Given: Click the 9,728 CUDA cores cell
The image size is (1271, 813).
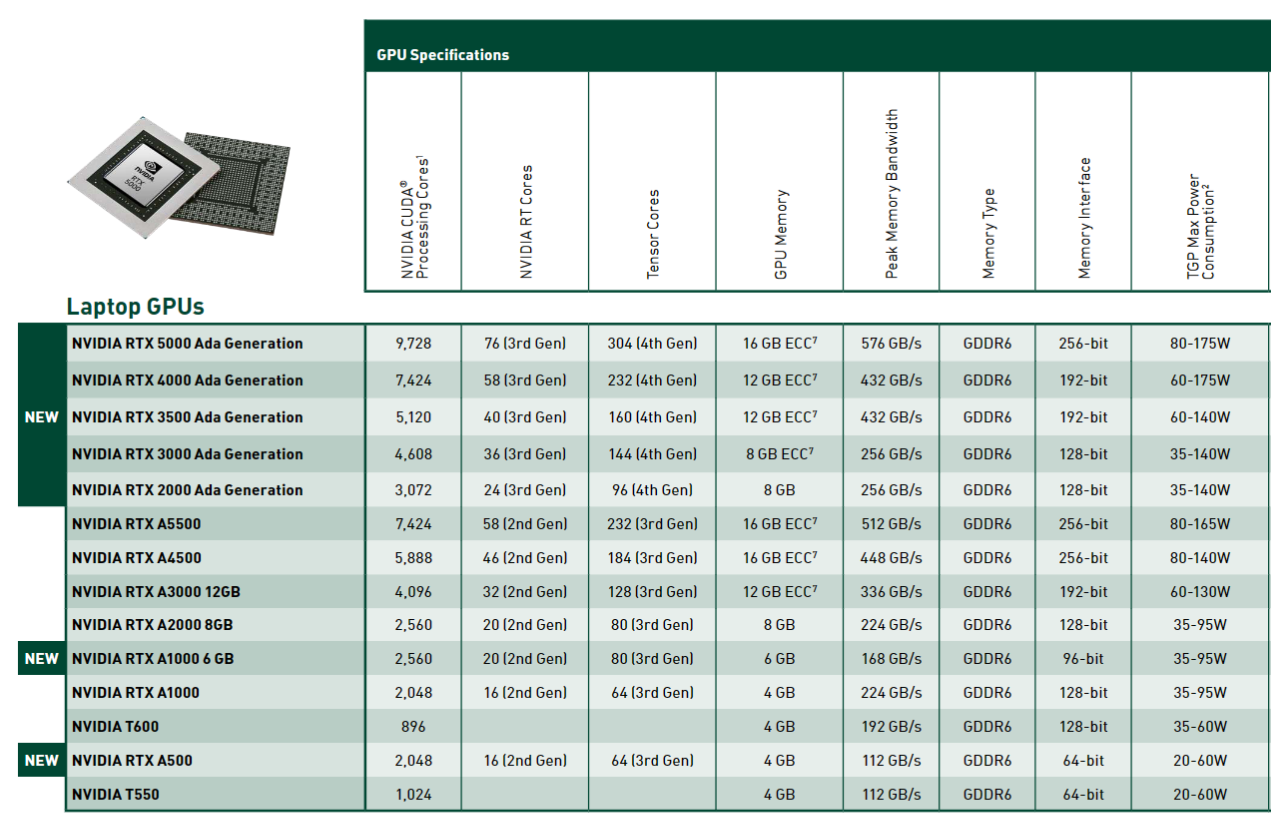Looking at the screenshot, I should (x=413, y=343).
